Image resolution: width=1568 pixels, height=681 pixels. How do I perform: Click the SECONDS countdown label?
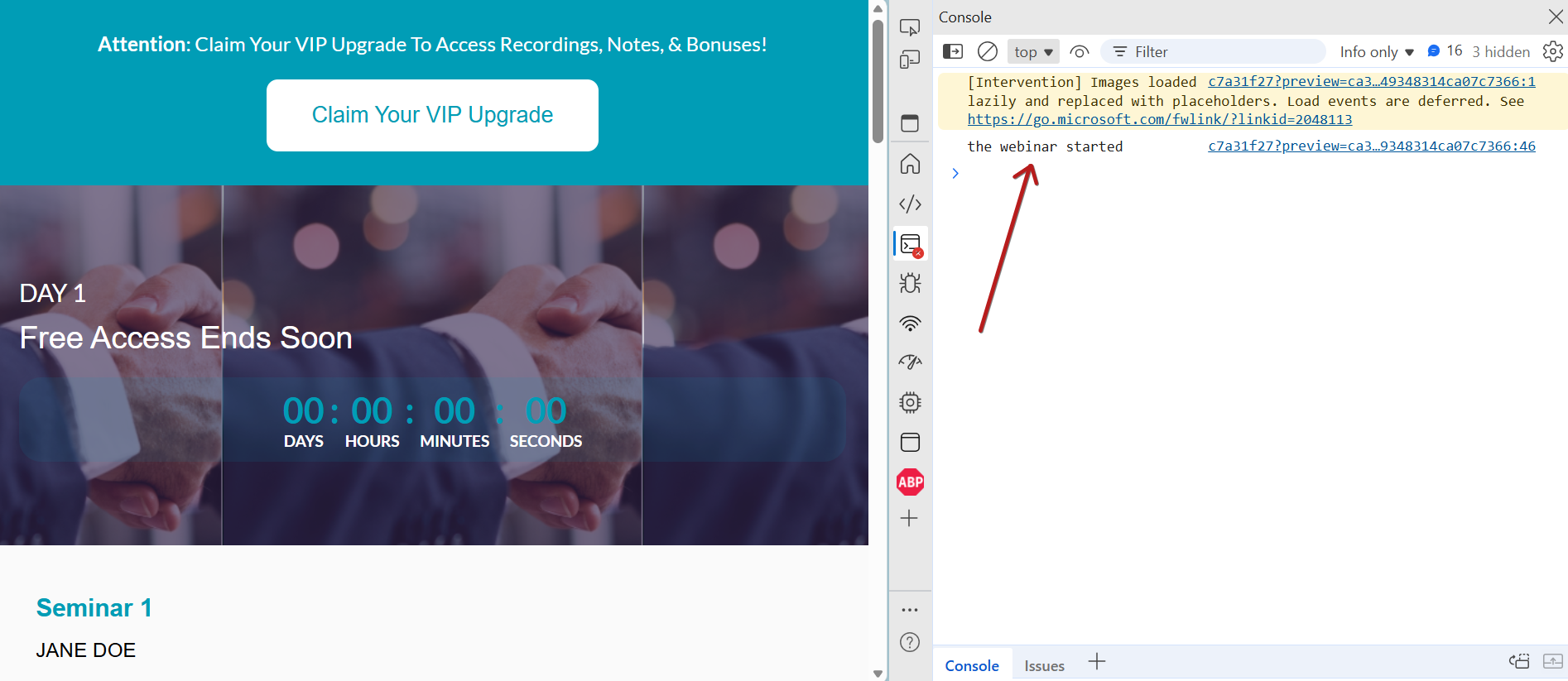pyautogui.click(x=546, y=441)
